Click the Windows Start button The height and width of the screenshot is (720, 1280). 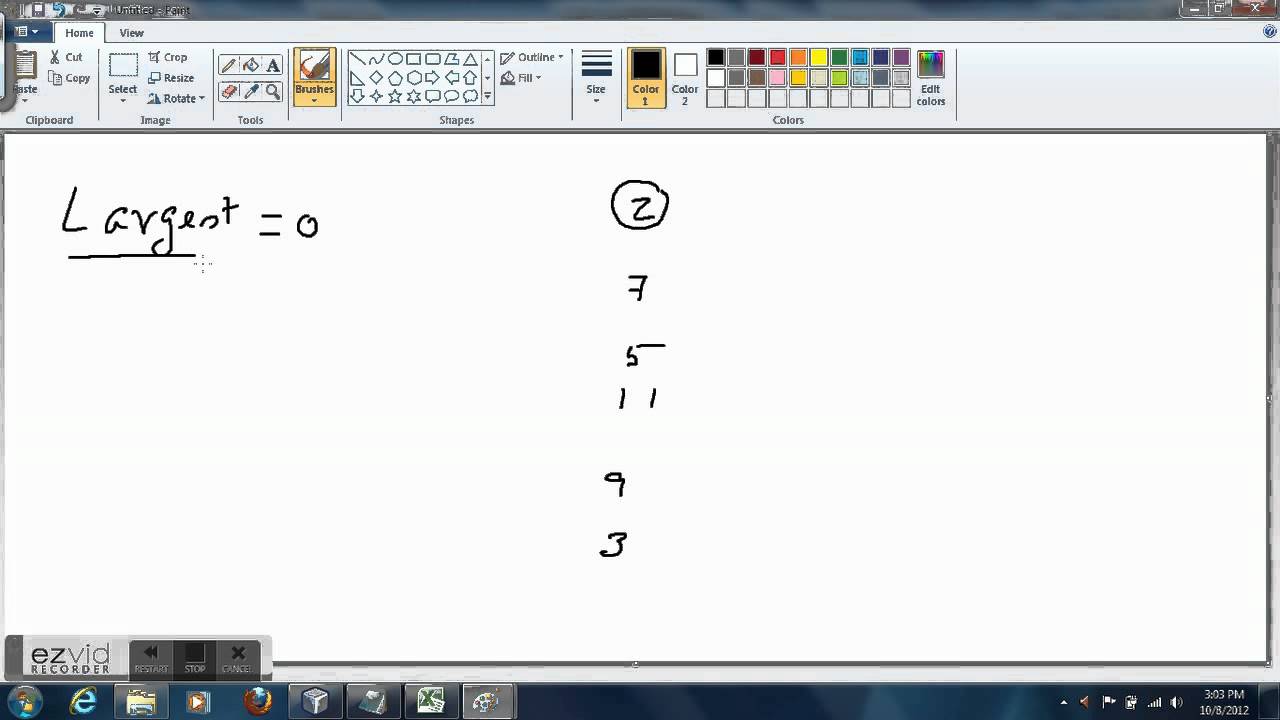(x=24, y=700)
